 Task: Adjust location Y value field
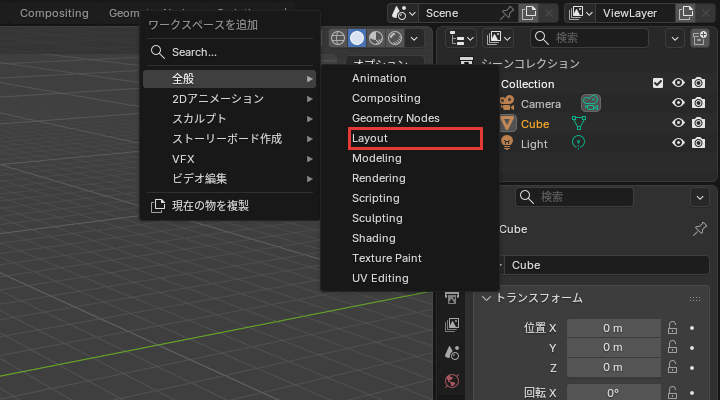pos(613,348)
